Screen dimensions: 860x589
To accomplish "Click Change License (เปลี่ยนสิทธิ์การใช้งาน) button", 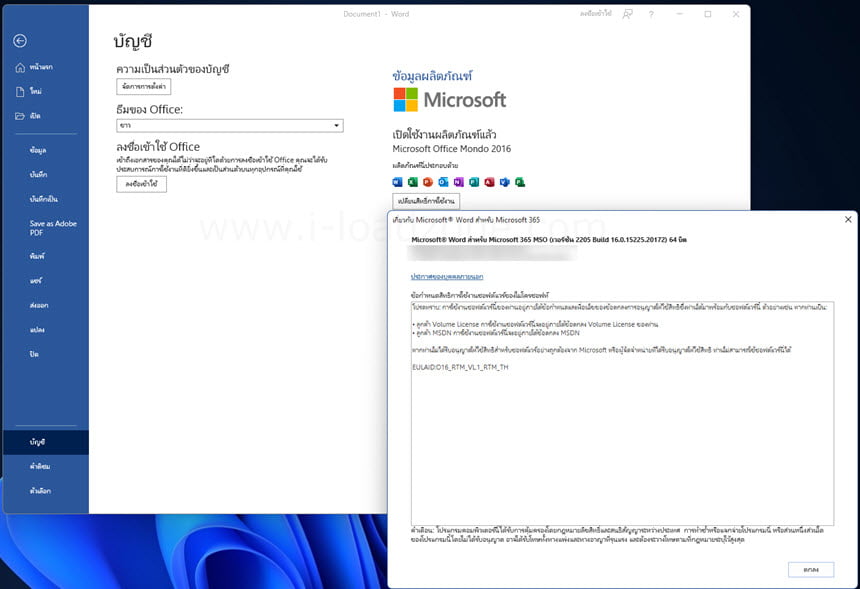I will point(426,201).
